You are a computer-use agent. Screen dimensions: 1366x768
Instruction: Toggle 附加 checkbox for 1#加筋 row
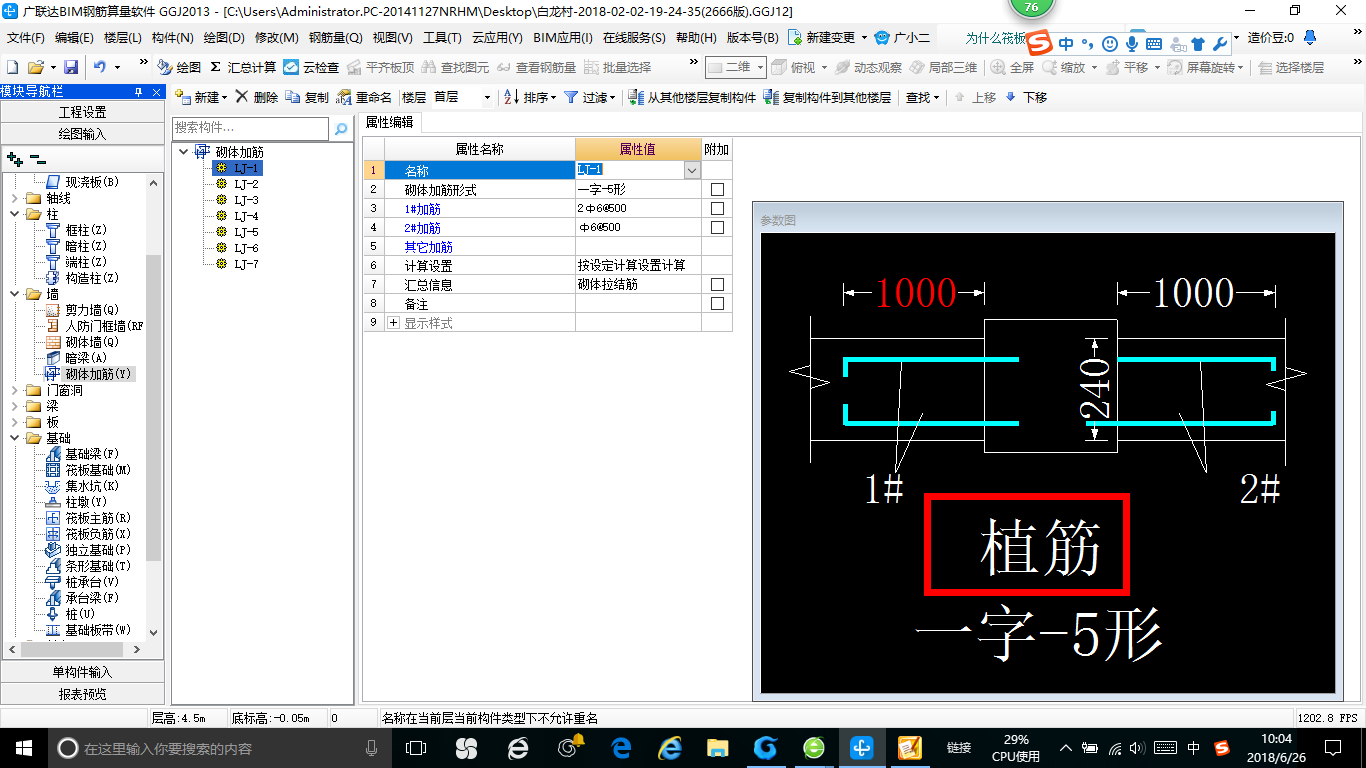click(717, 208)
